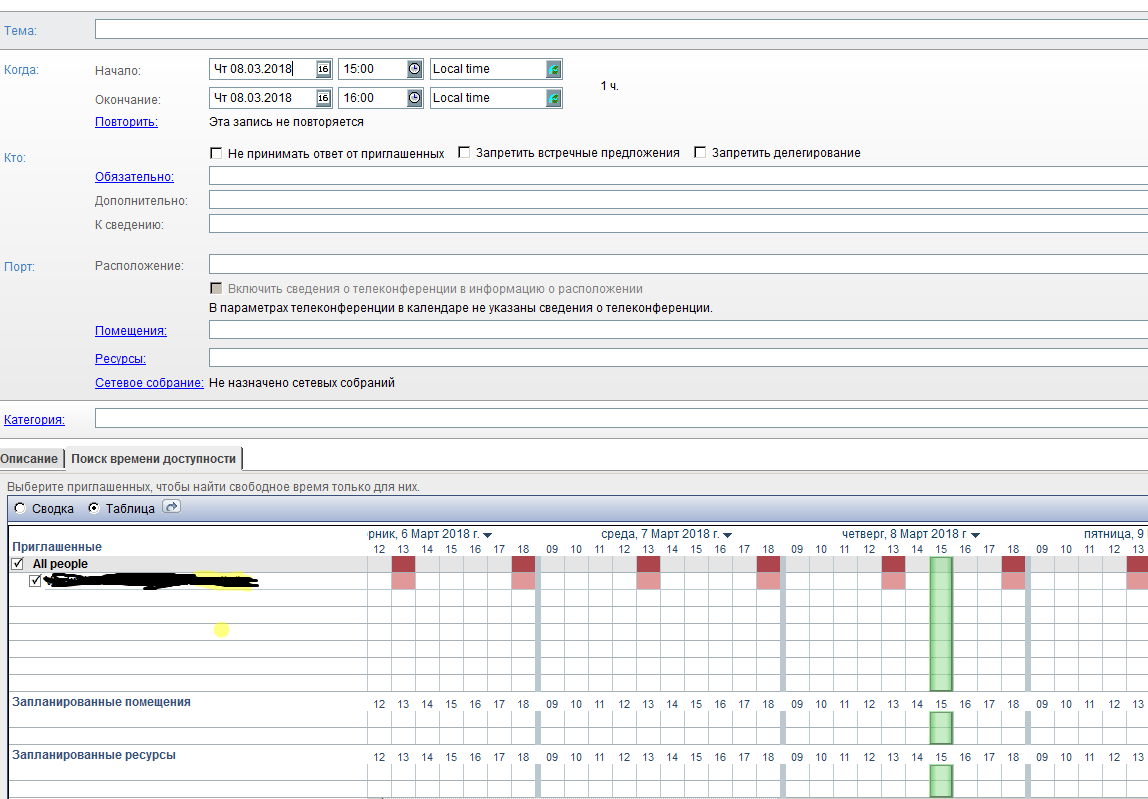Click green slot in Запланированные ресурсы row
The image size is (1148, 799).
click(x=941, y=781)
